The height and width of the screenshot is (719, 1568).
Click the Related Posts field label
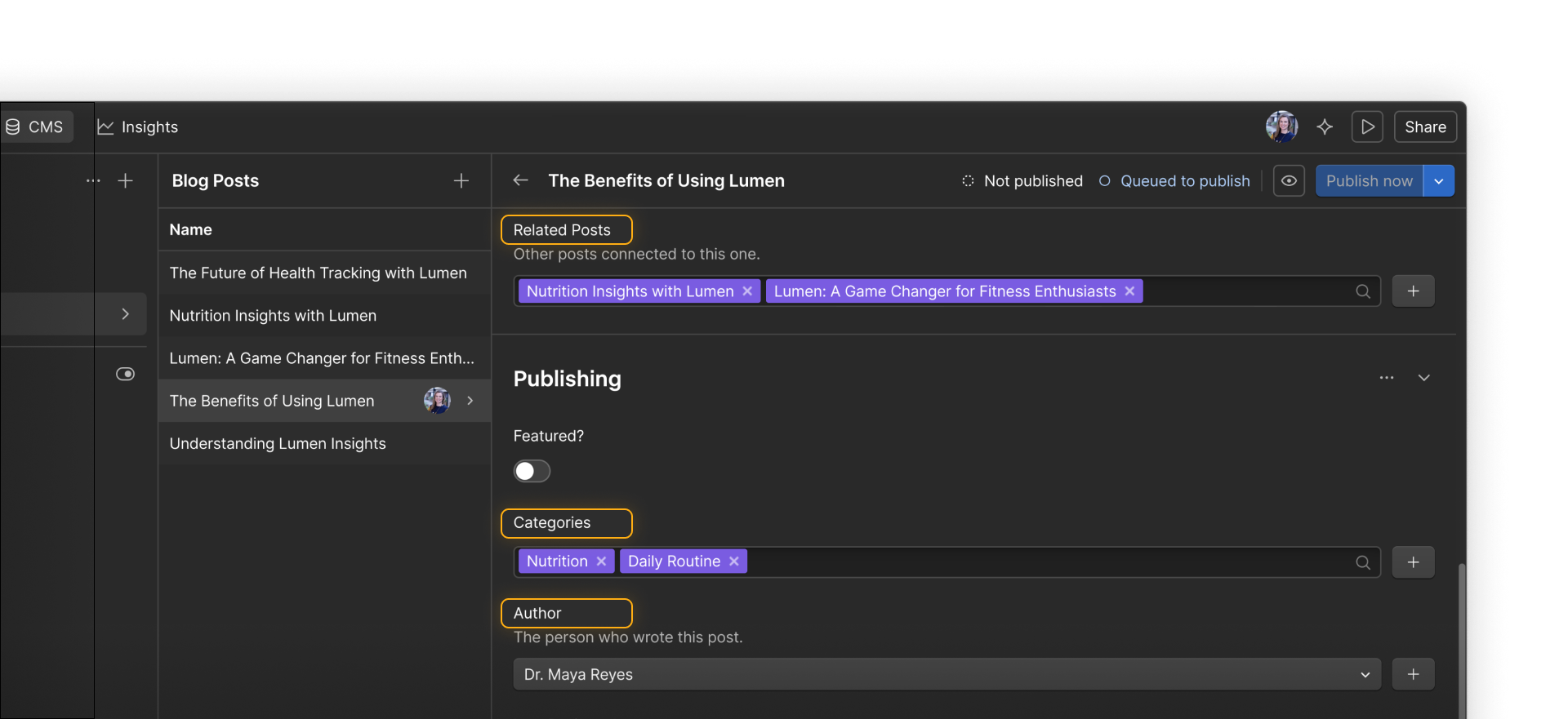point(562,230)
